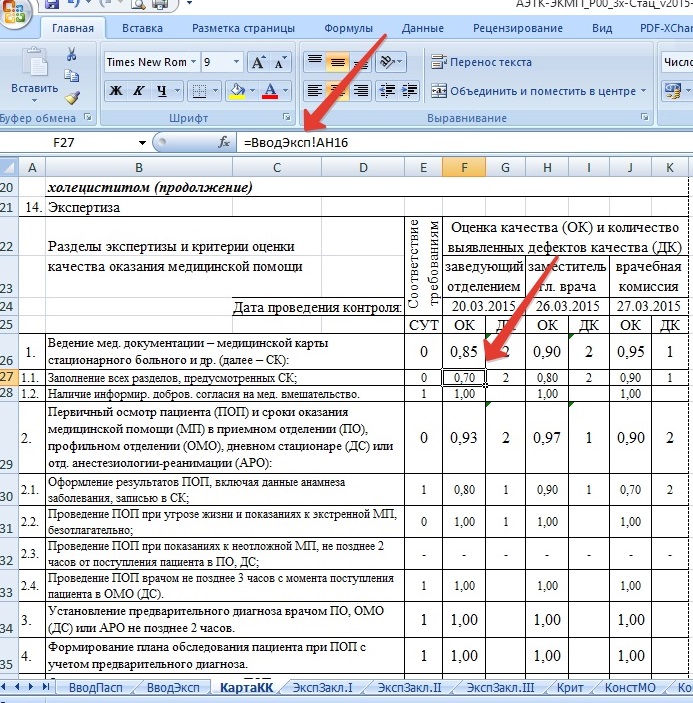Toggle underline Ч formatting

pos(162,91)
